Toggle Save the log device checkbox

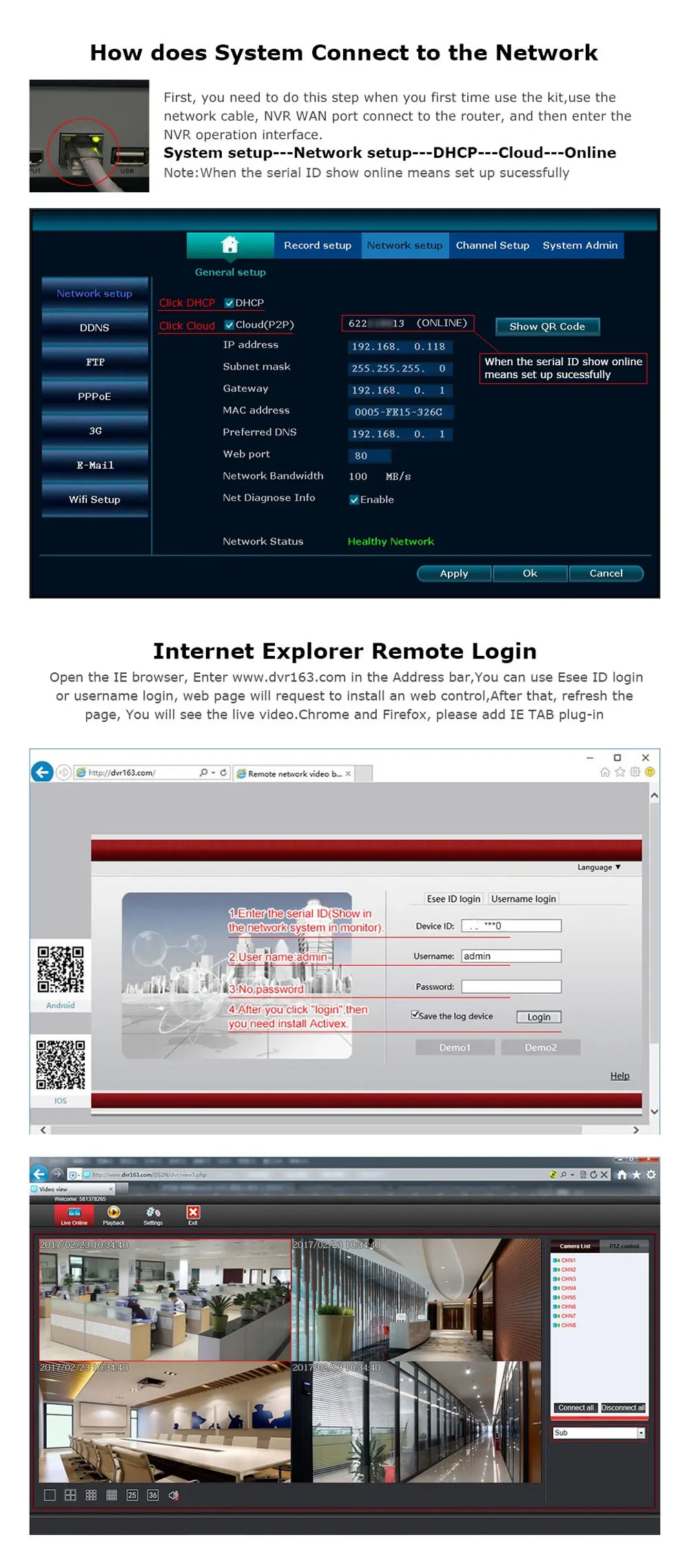(415, 1014)
